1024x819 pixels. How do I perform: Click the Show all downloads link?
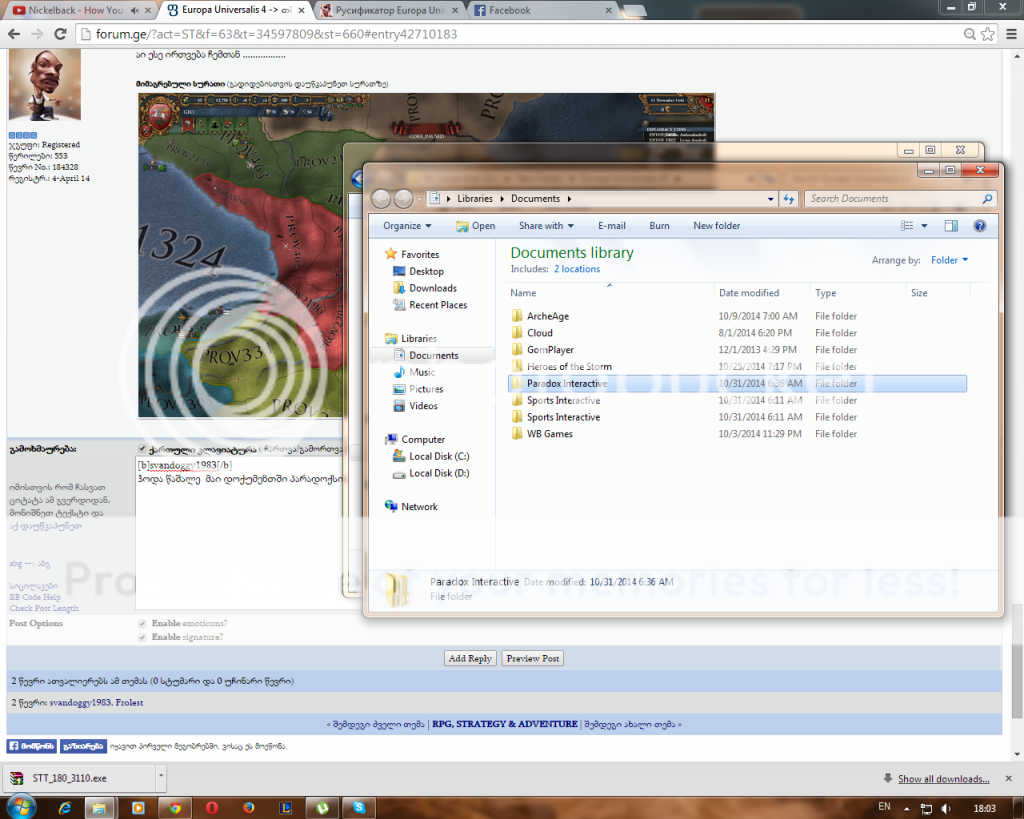point(943,779)
